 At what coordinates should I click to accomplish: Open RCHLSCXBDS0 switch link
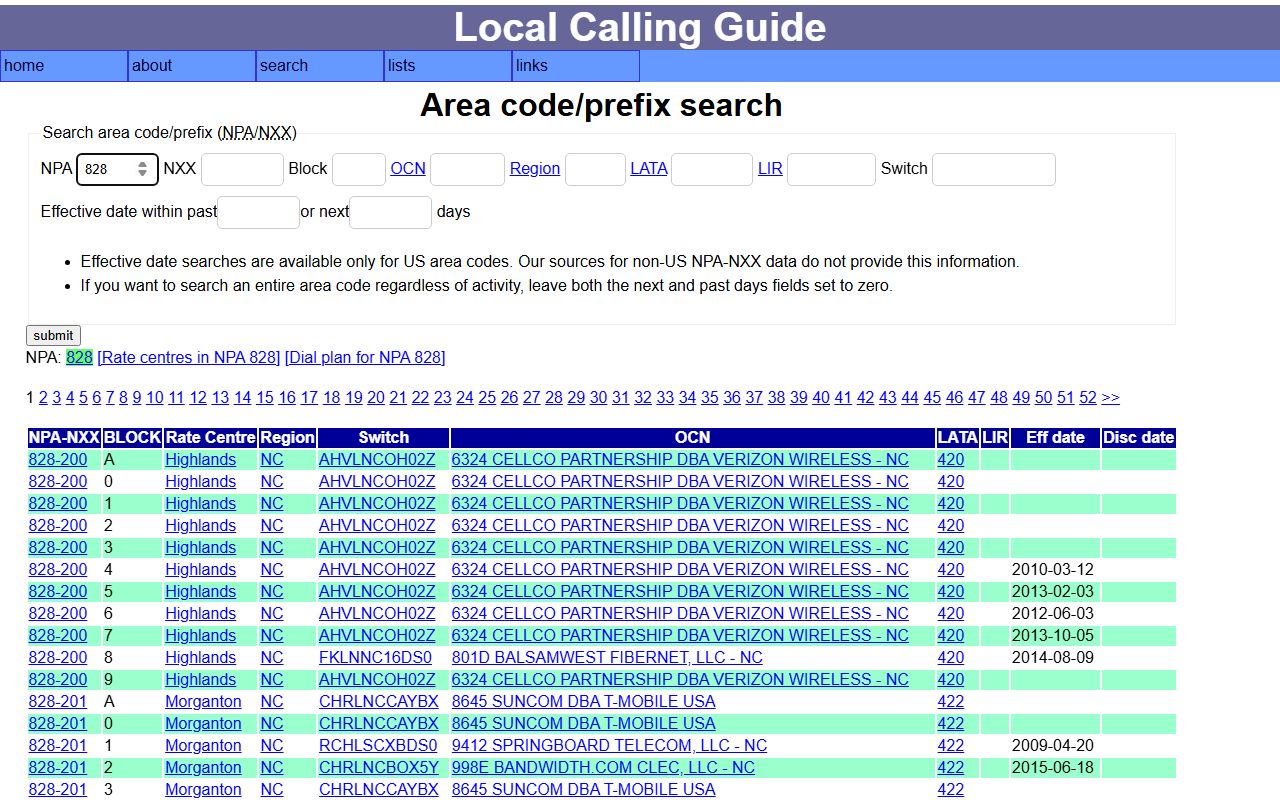[x=378, y=746]
